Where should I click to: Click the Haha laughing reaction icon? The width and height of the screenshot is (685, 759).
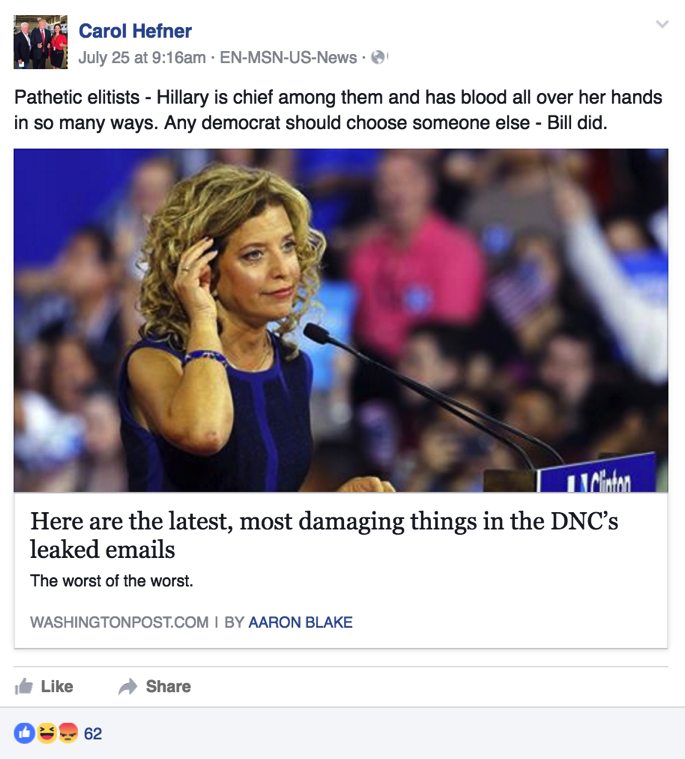click(47, 733)
